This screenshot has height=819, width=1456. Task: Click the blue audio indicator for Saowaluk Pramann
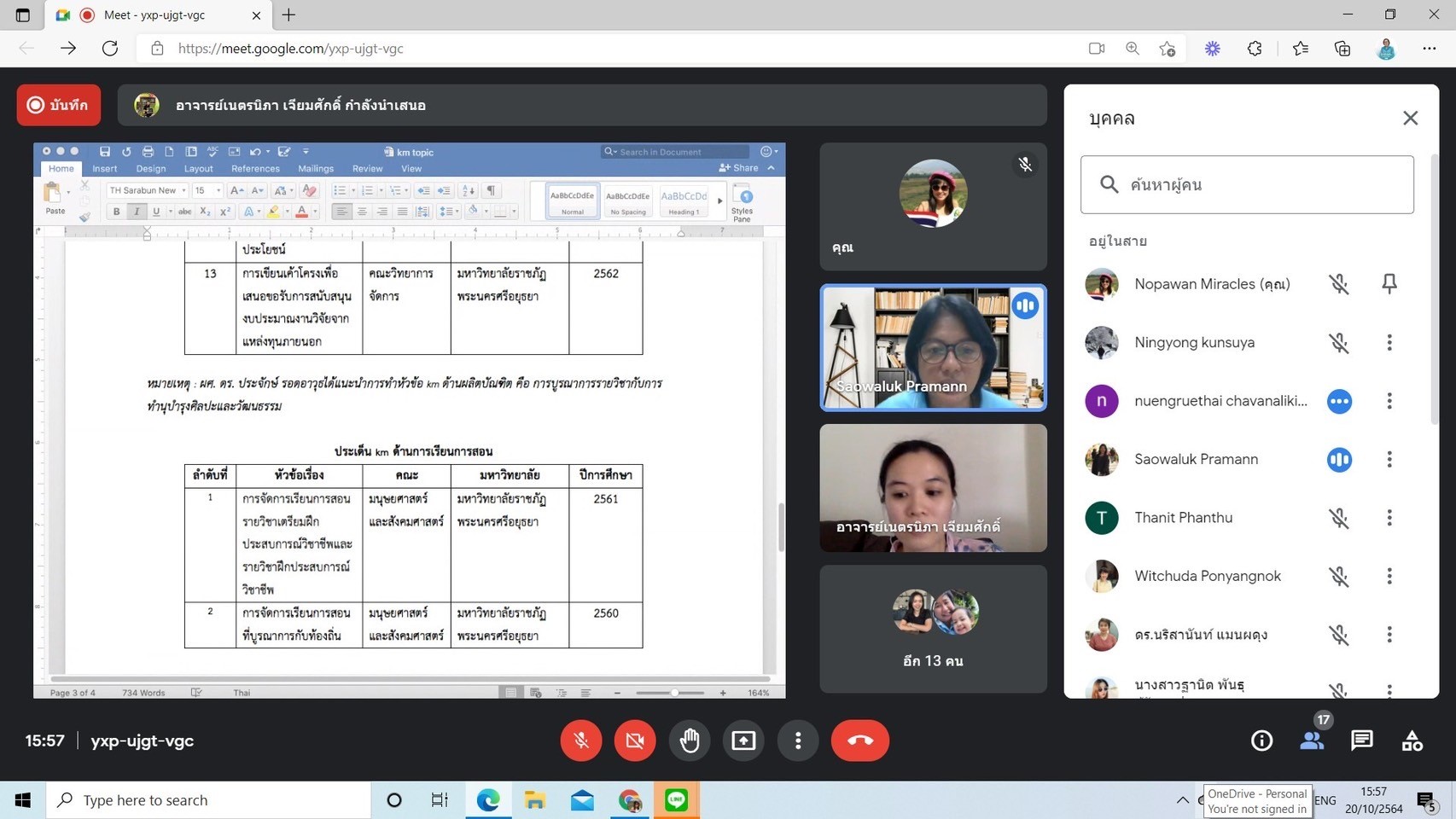point(1339,460)
